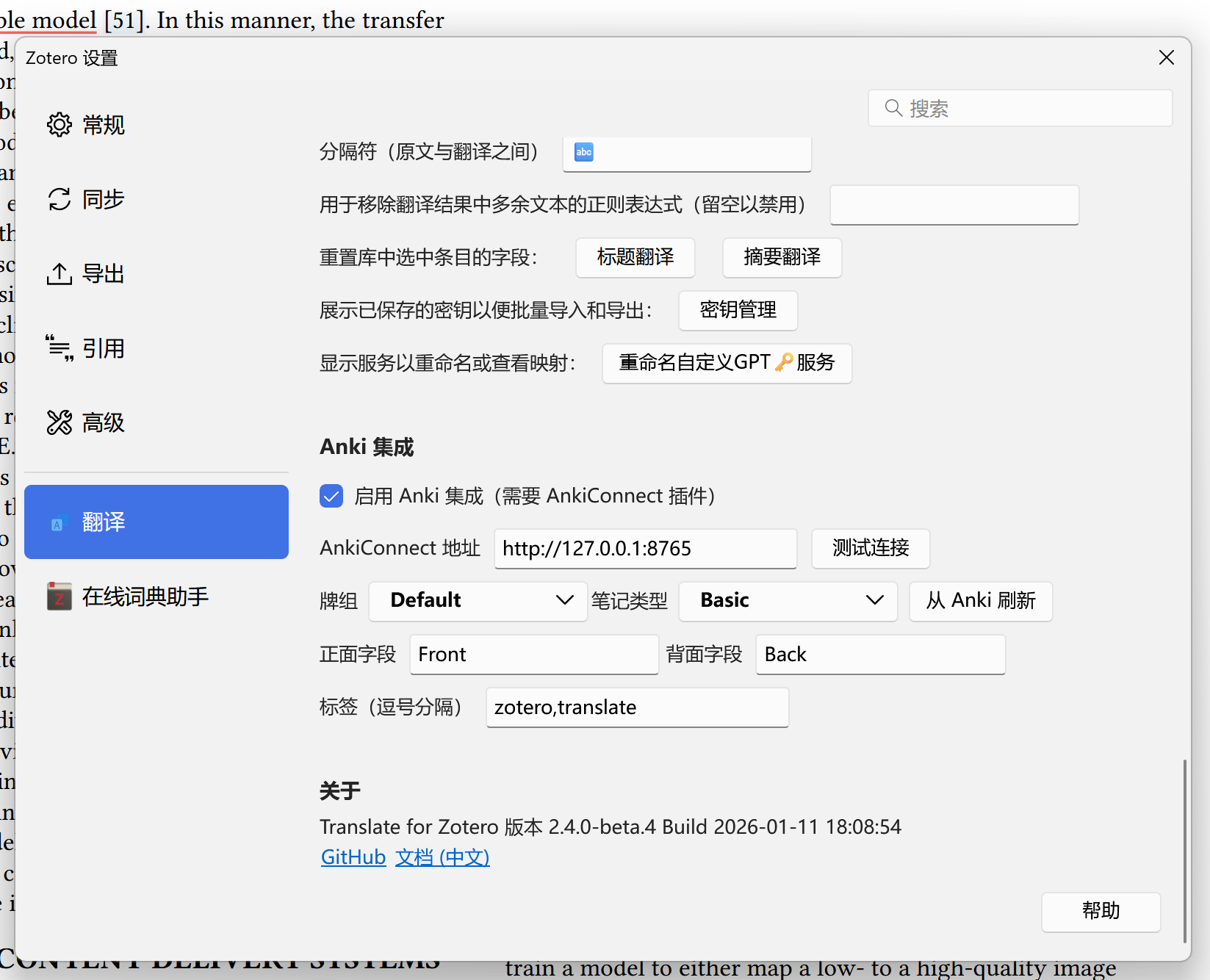Click the 引用 citation quote icon
The width and height of the screenshot is (1210, 980).
click(60, 347)
